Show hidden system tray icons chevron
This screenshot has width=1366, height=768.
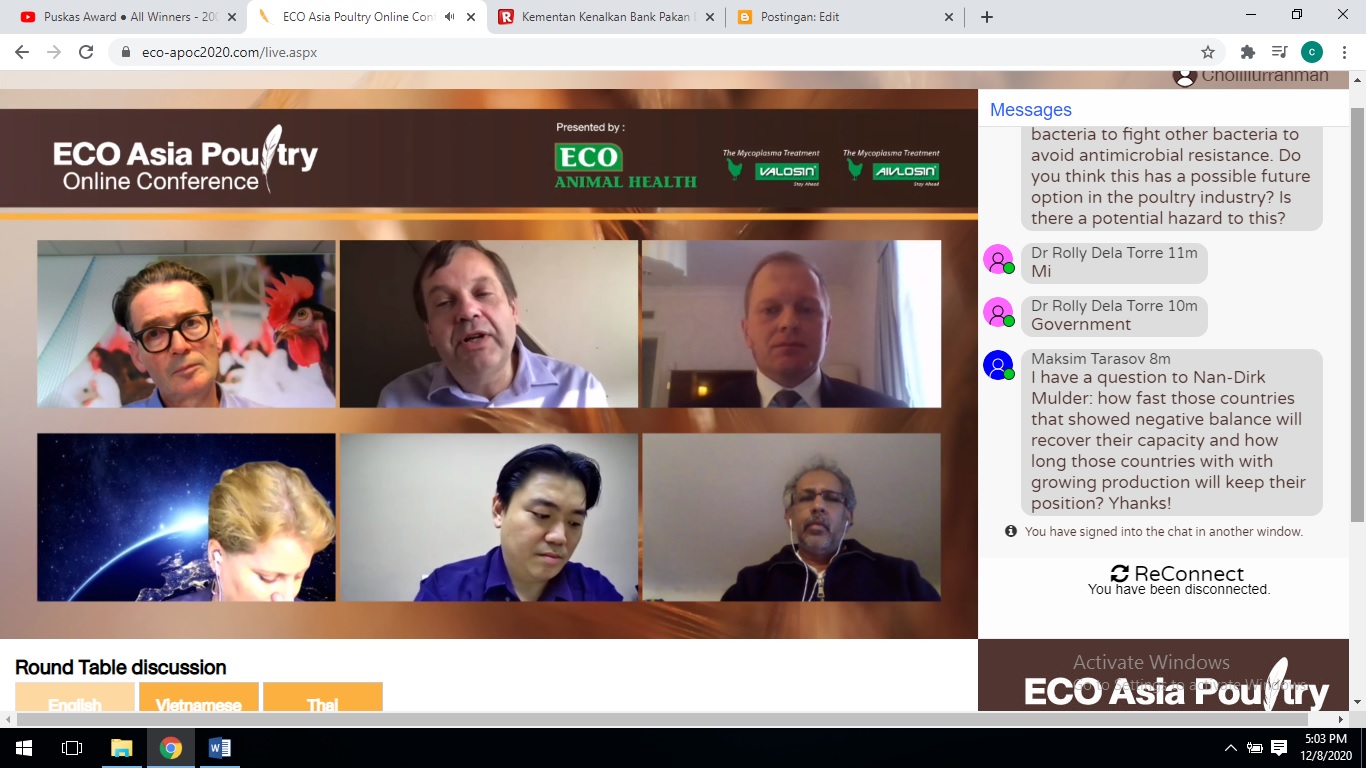[1231, 748]
